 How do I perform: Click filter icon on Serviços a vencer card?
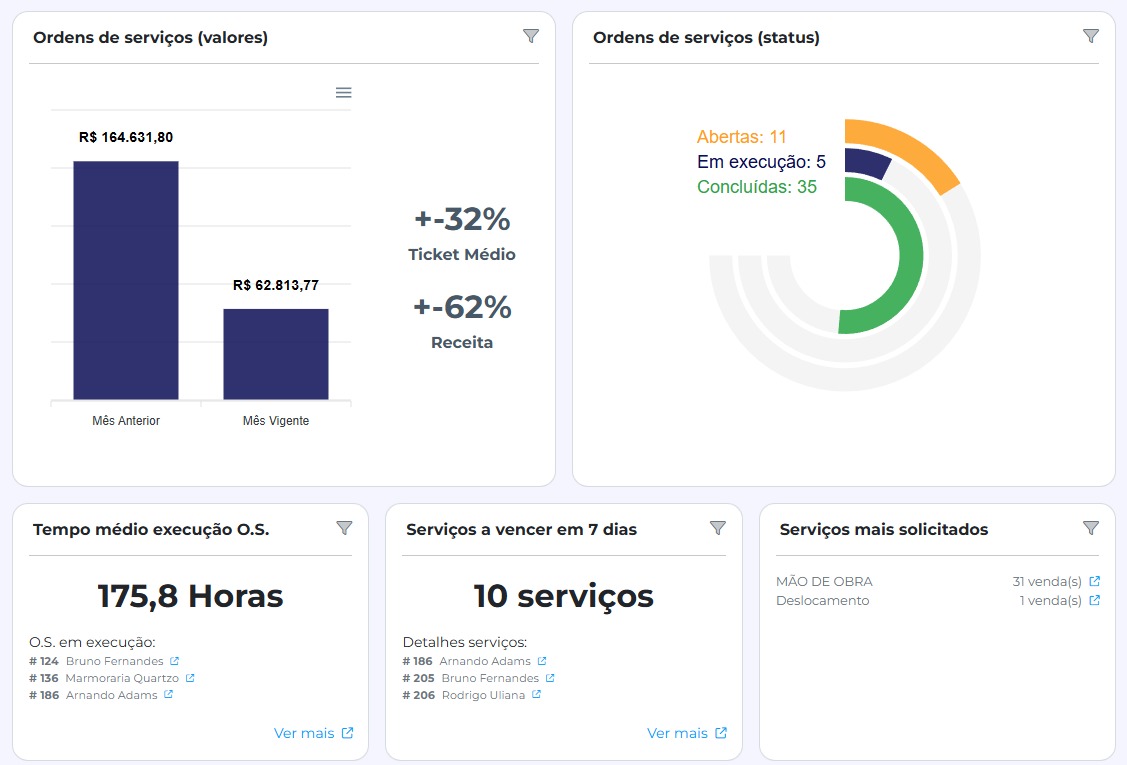point(717,528)
